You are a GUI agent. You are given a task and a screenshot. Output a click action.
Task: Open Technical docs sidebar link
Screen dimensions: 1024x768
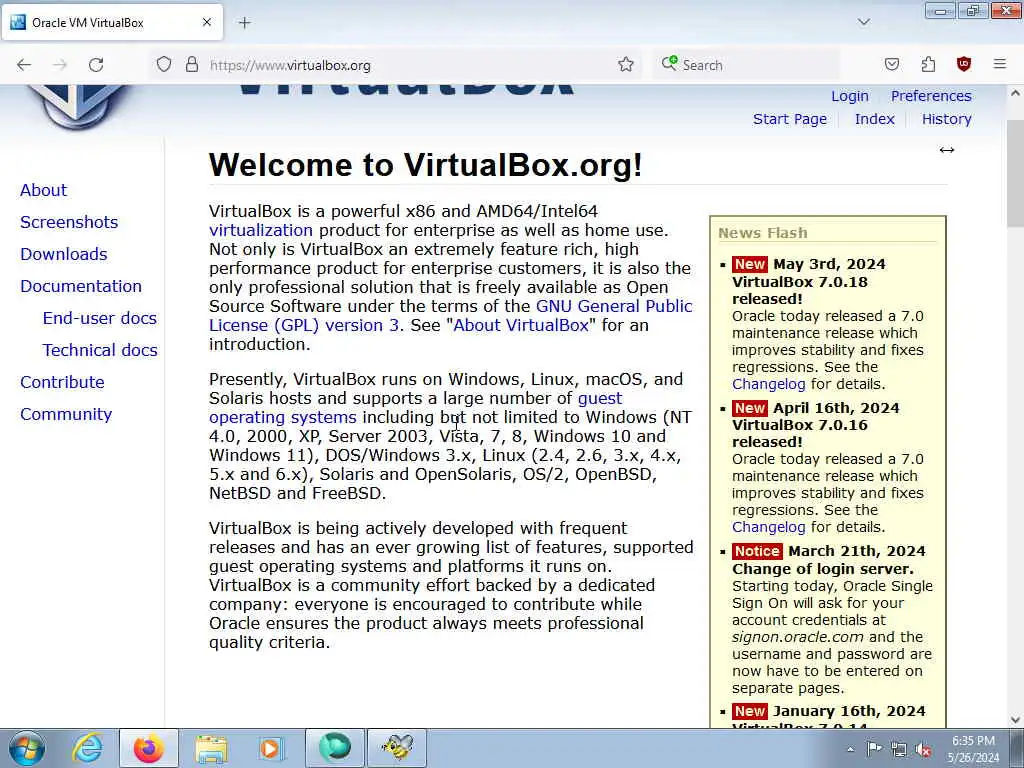click(100, 350)
